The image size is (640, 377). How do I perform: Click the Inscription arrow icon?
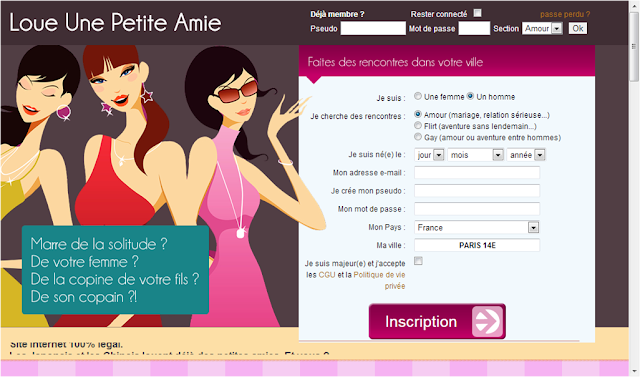point(487,322)
